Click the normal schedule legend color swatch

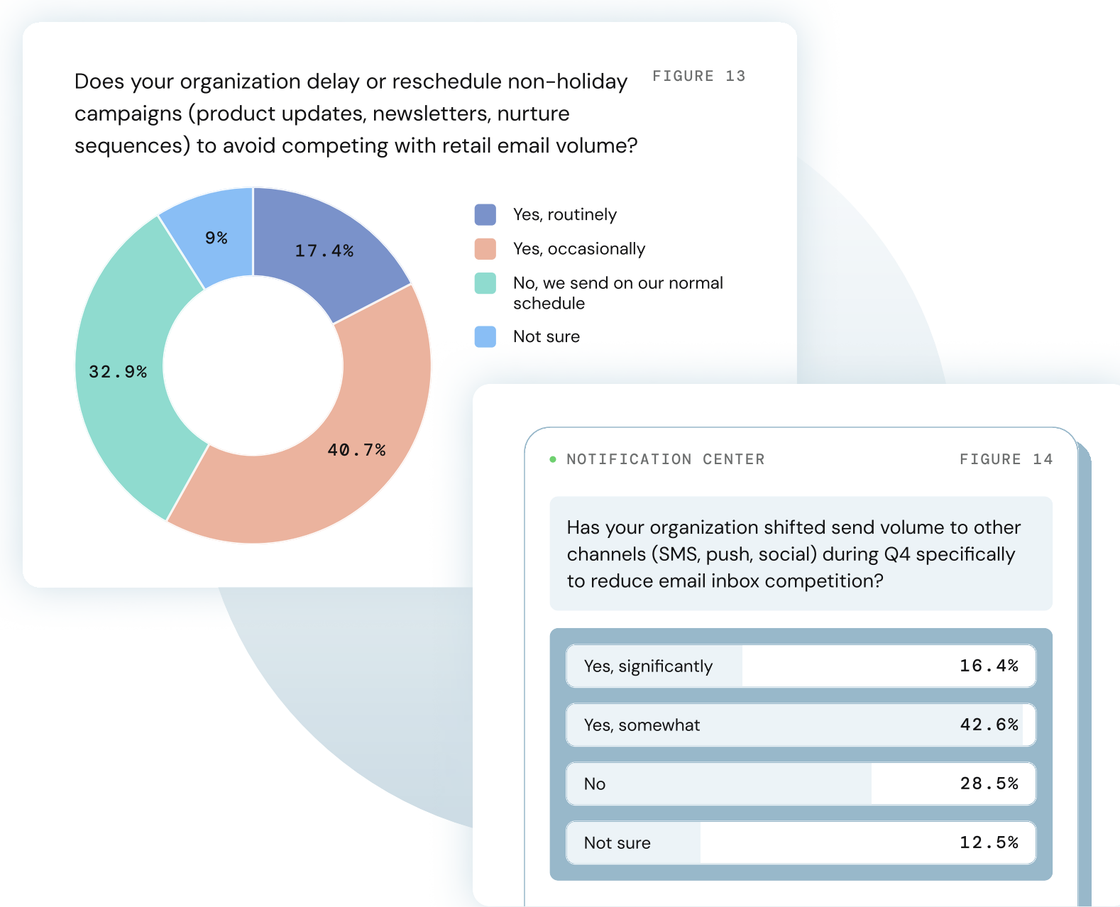[x=485, y=283]
